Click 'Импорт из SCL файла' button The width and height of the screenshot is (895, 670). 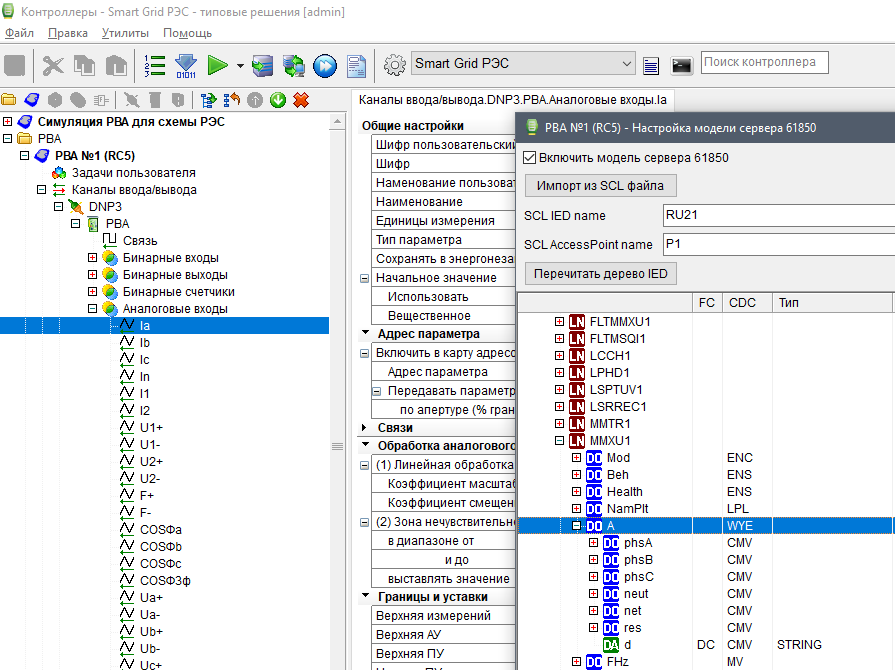[600, 186]
